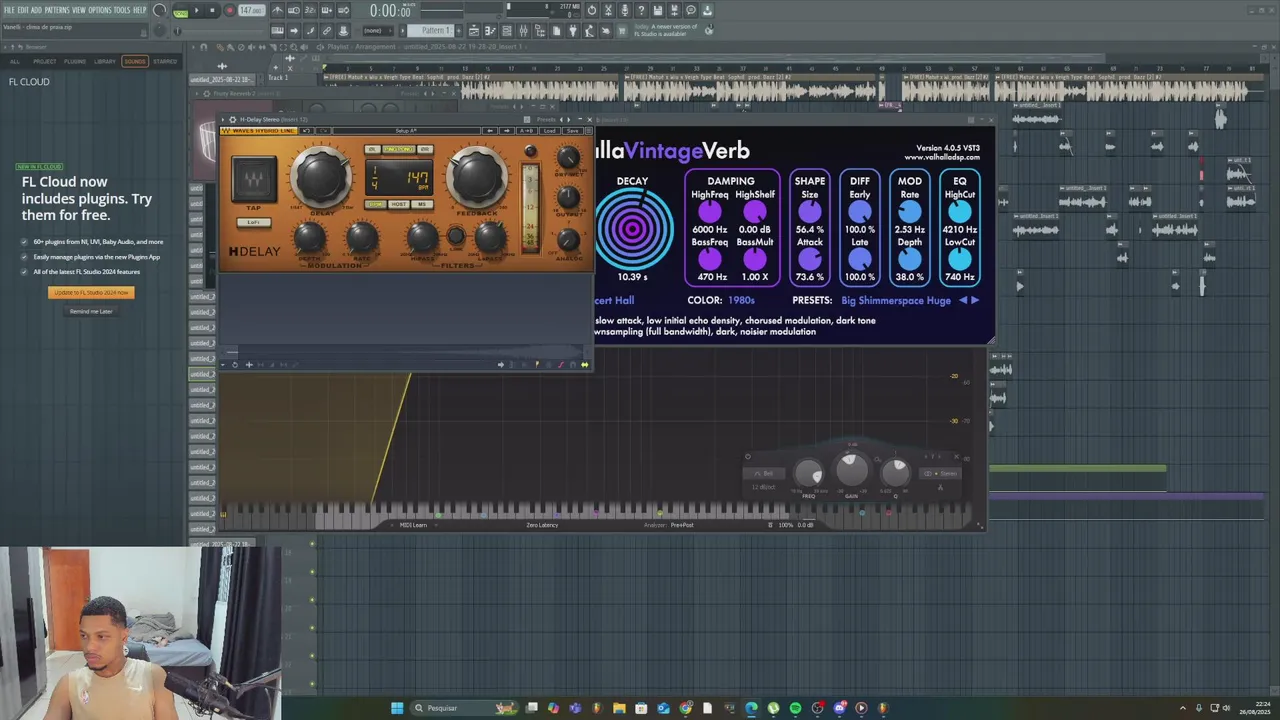Screen dimensions: 1280x720
Task: Select HOST sync mode in H-Delay
Action: click(x=399, y=205)
